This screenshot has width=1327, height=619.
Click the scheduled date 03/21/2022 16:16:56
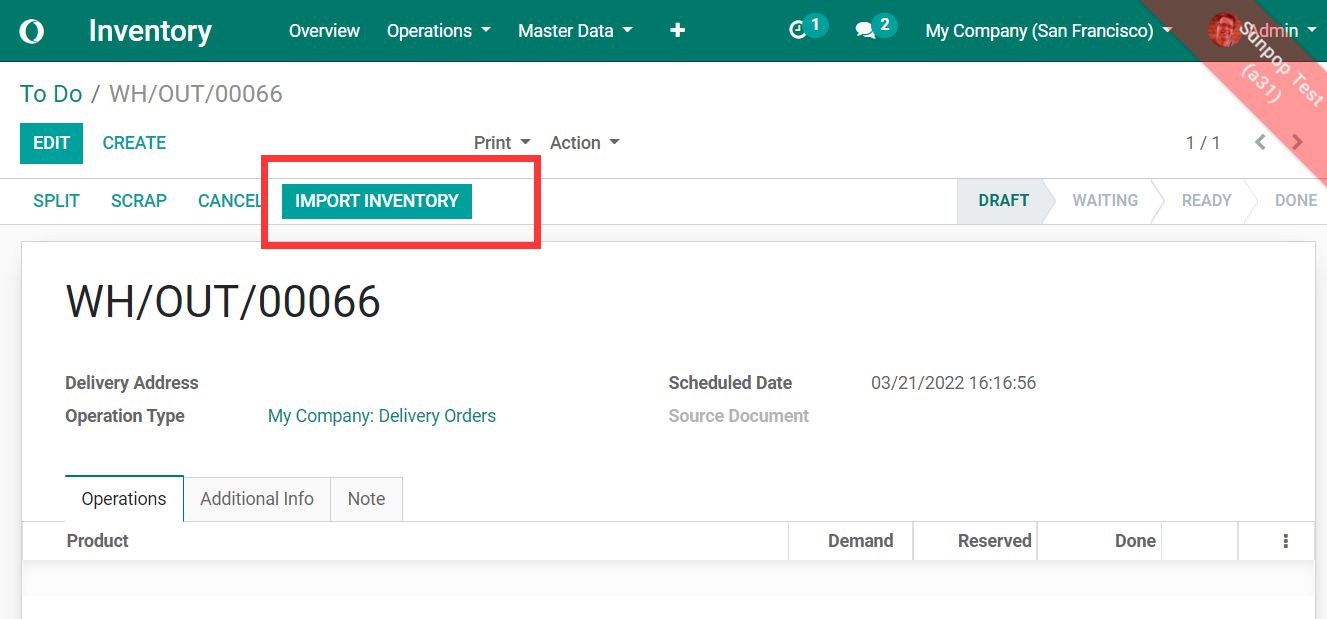pos(953,383)
